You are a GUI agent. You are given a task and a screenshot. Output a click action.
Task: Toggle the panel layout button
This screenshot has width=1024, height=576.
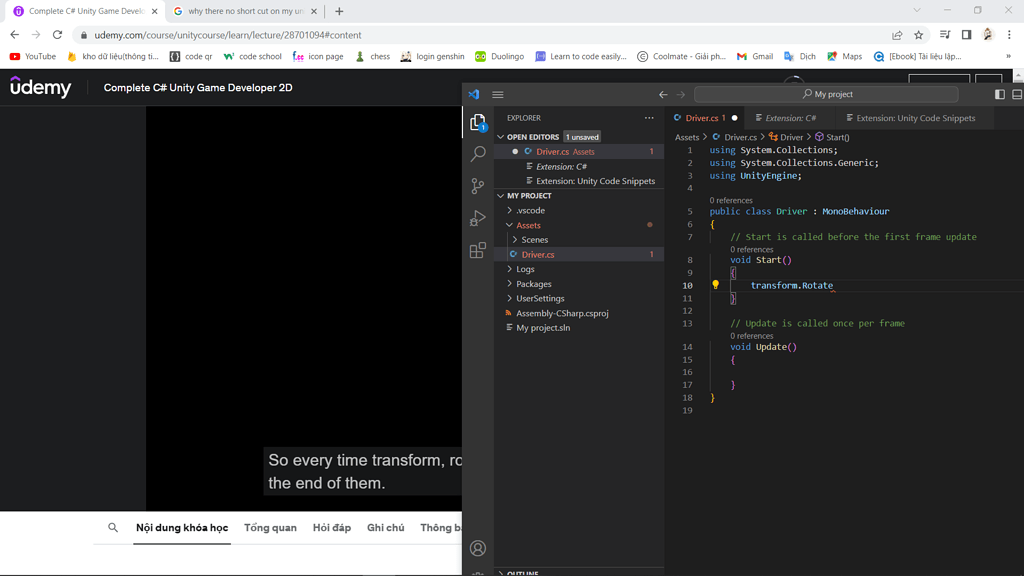coord(1017,95)
